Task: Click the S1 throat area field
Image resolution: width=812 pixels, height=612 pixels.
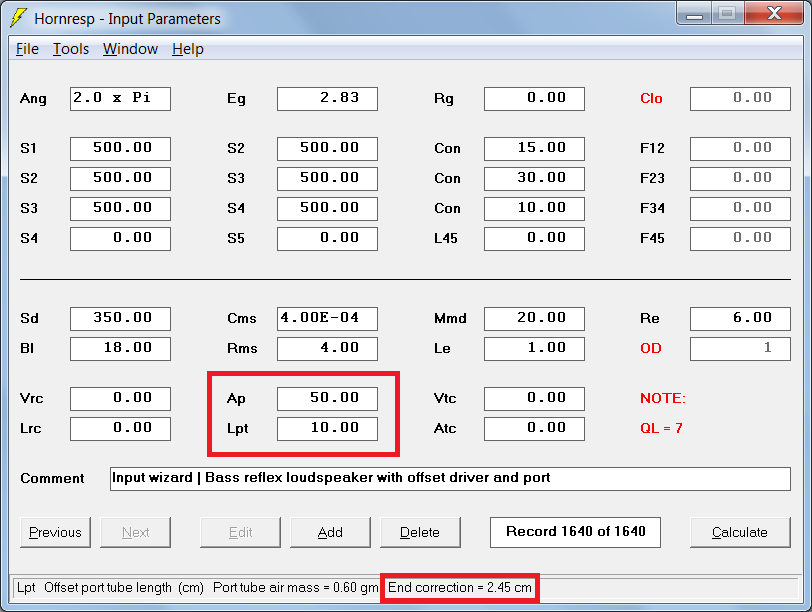Action: [120, 149]
